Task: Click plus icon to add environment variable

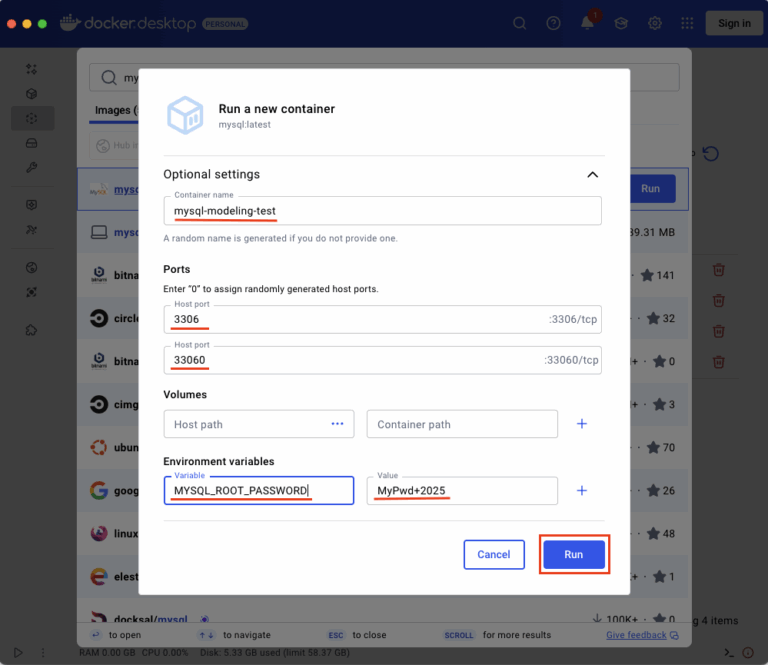Action: tap(582, 491)
